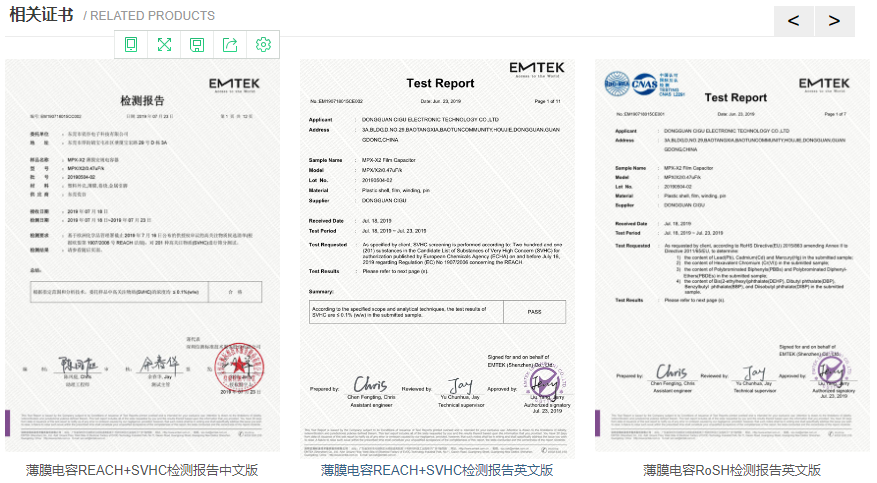Image resolution: width=877 pixels, height=483 pixels.
Task: Click caption 薄膜电容RoSH检测报告英文版
Action: (732, 470)
